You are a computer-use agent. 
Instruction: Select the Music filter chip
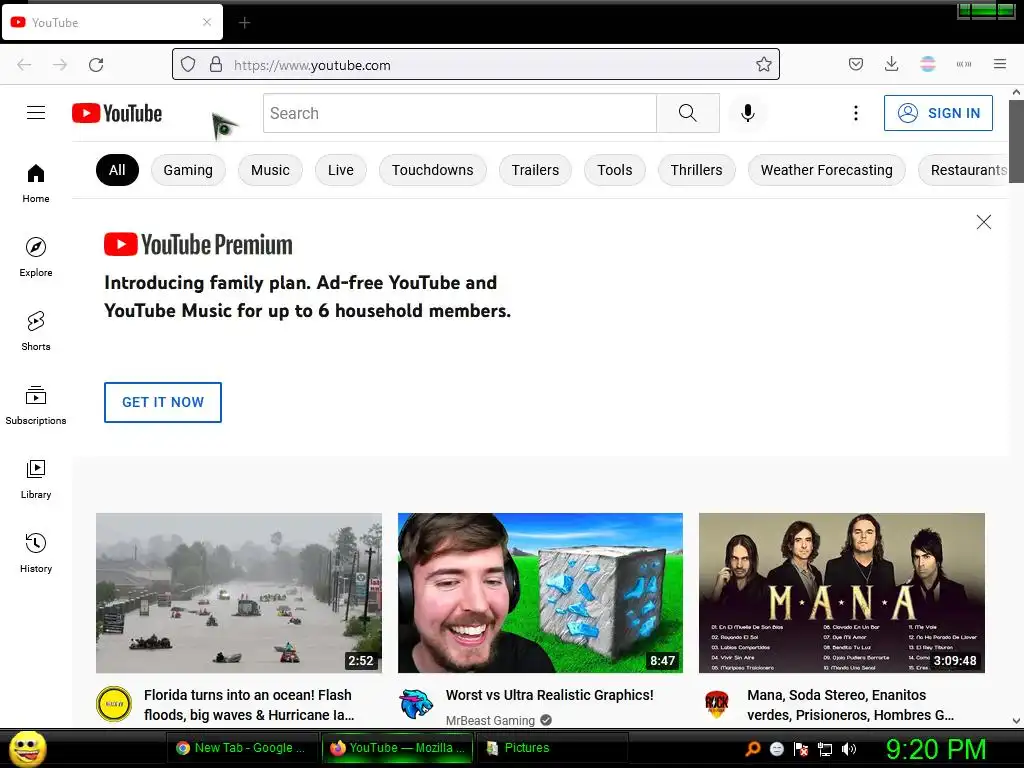(270, 170)
